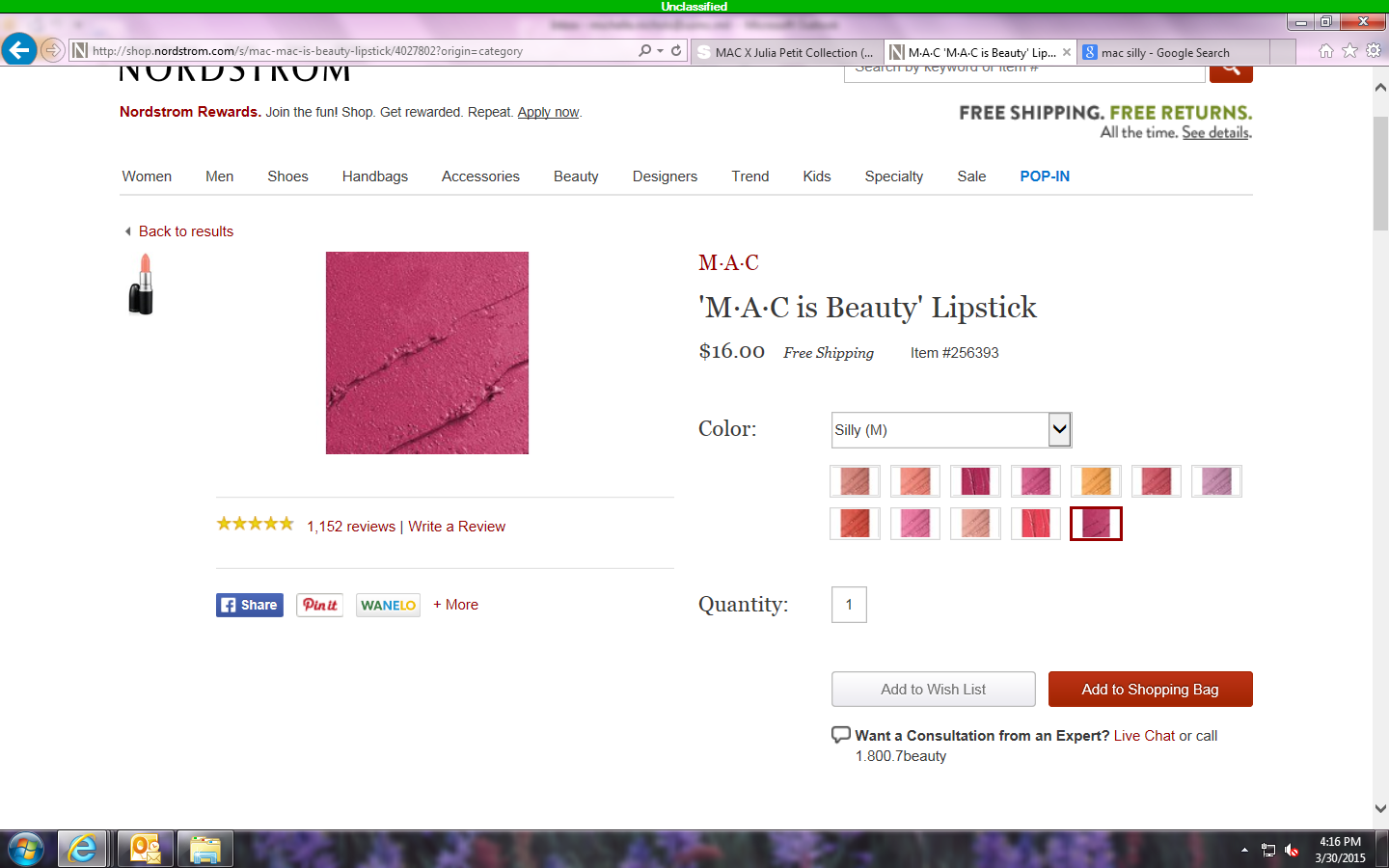Click the taskbar clock showing 4:16 PM
Viewport: 1389px width, 868px height.
tap(1340, 850)
